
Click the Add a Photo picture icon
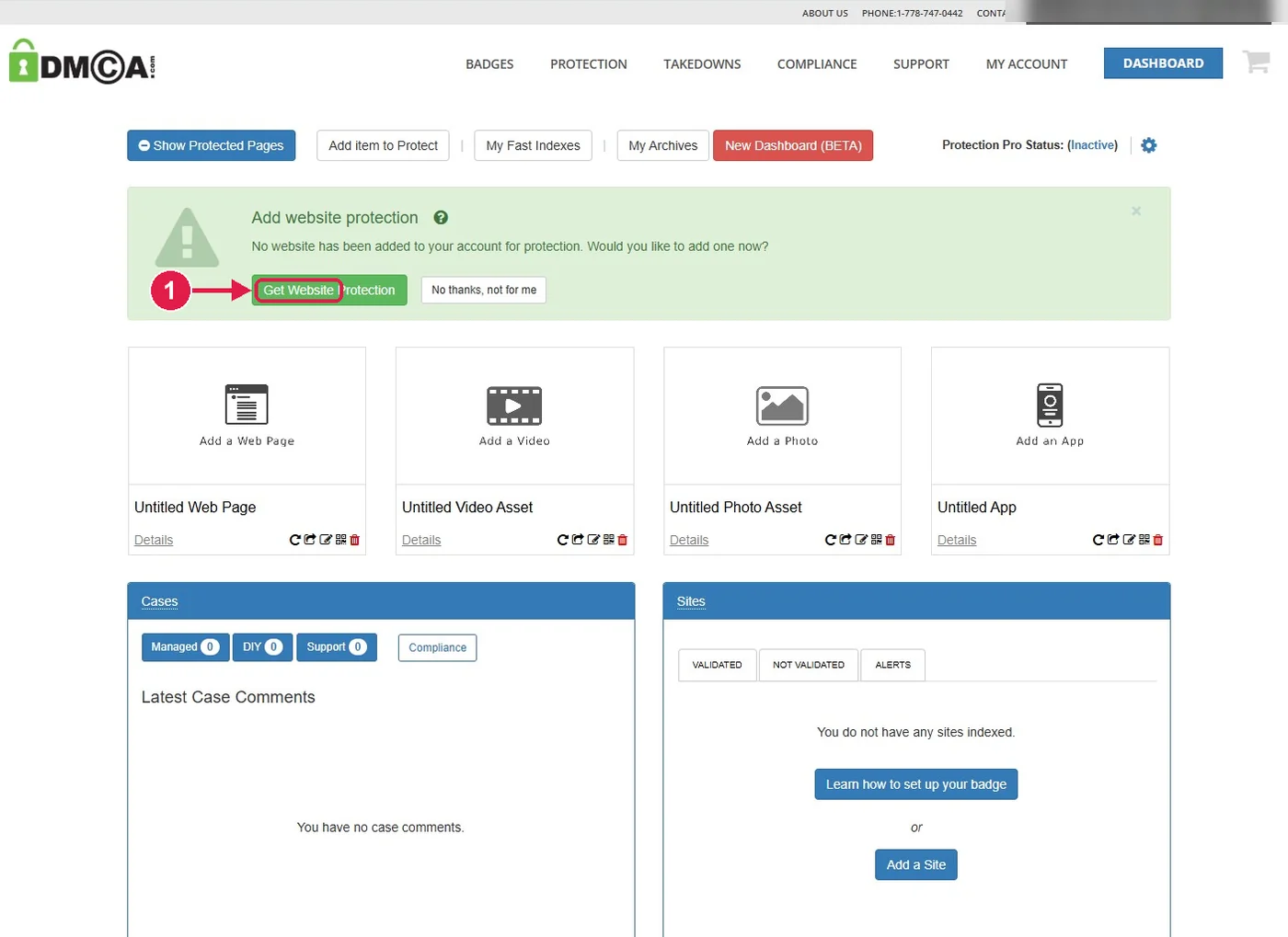(782, 406)
